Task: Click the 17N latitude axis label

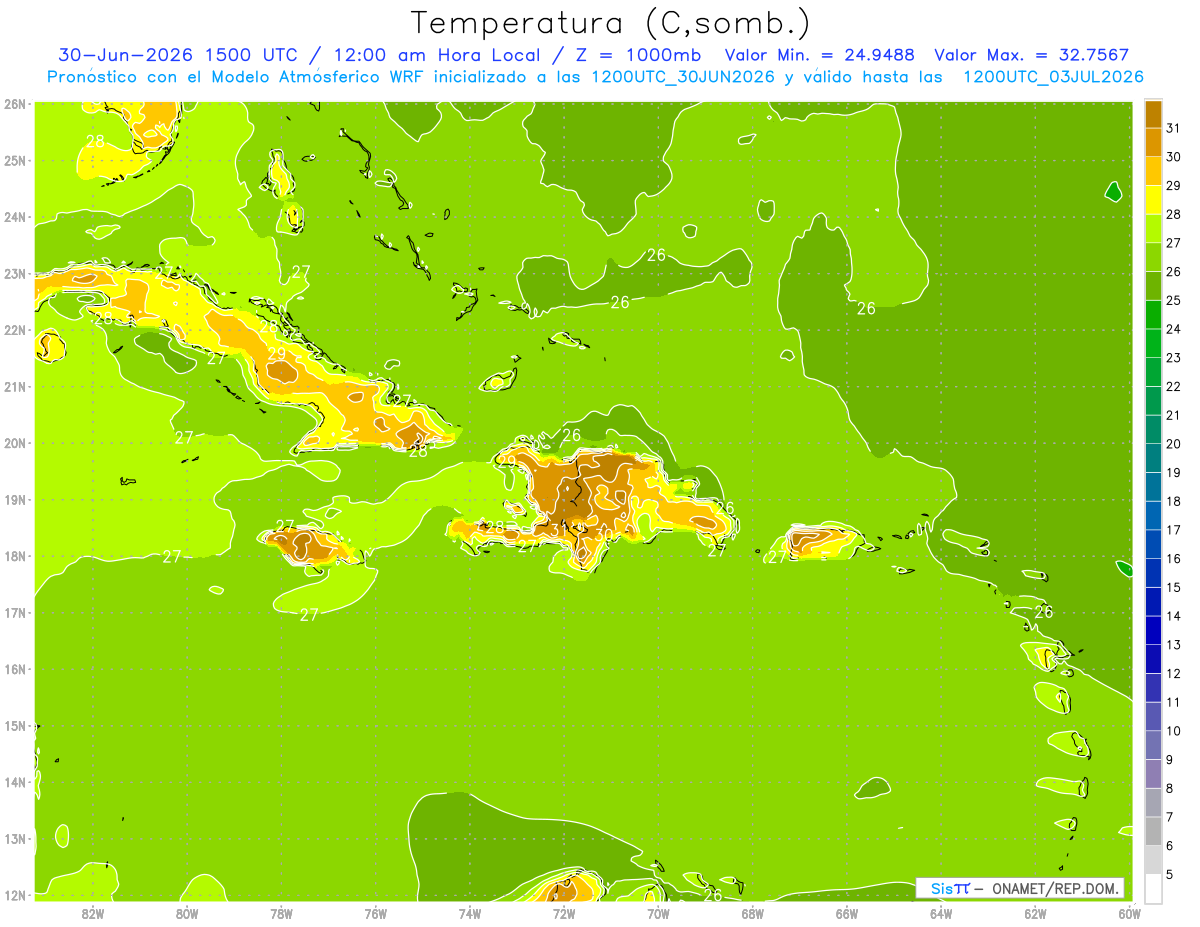Action: (x=15, y=612)
